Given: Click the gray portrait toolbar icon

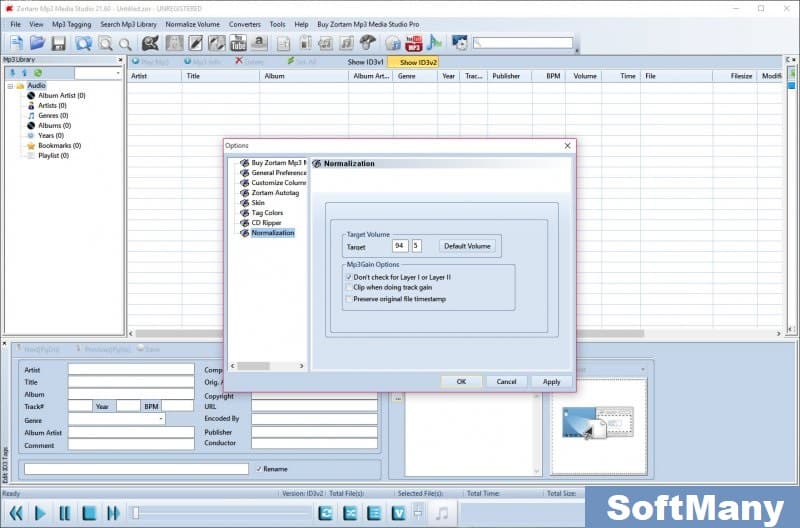Looking at the screenshot, I should [x=174, y=43].
